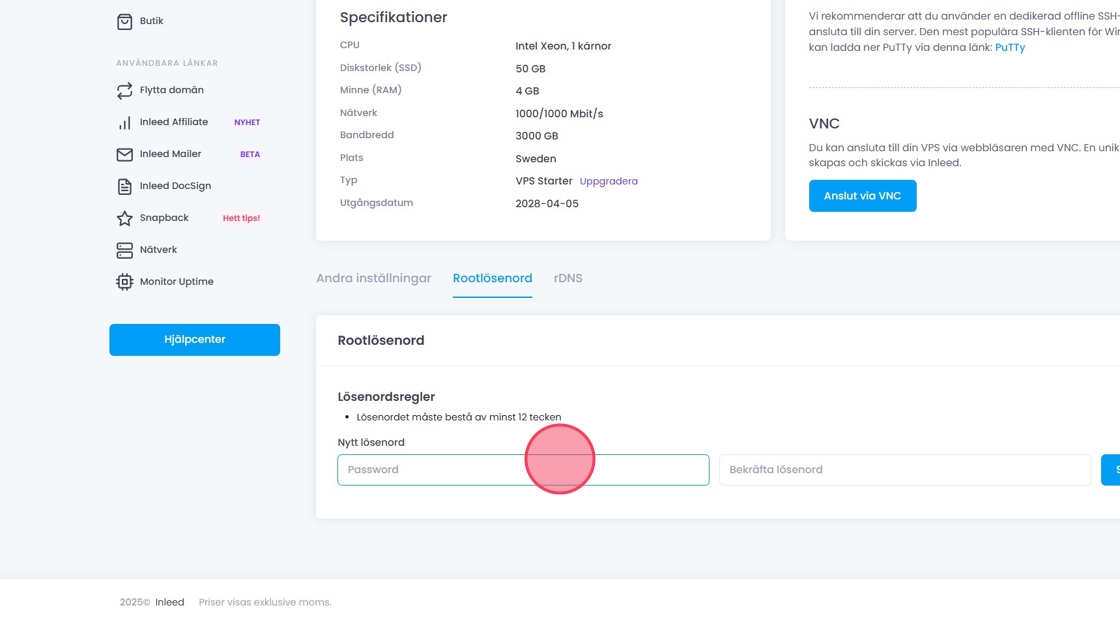Select the Inleed Mailer envelope icon
The height and width of the screenshot is (627, 1120).
click(124, 154)
